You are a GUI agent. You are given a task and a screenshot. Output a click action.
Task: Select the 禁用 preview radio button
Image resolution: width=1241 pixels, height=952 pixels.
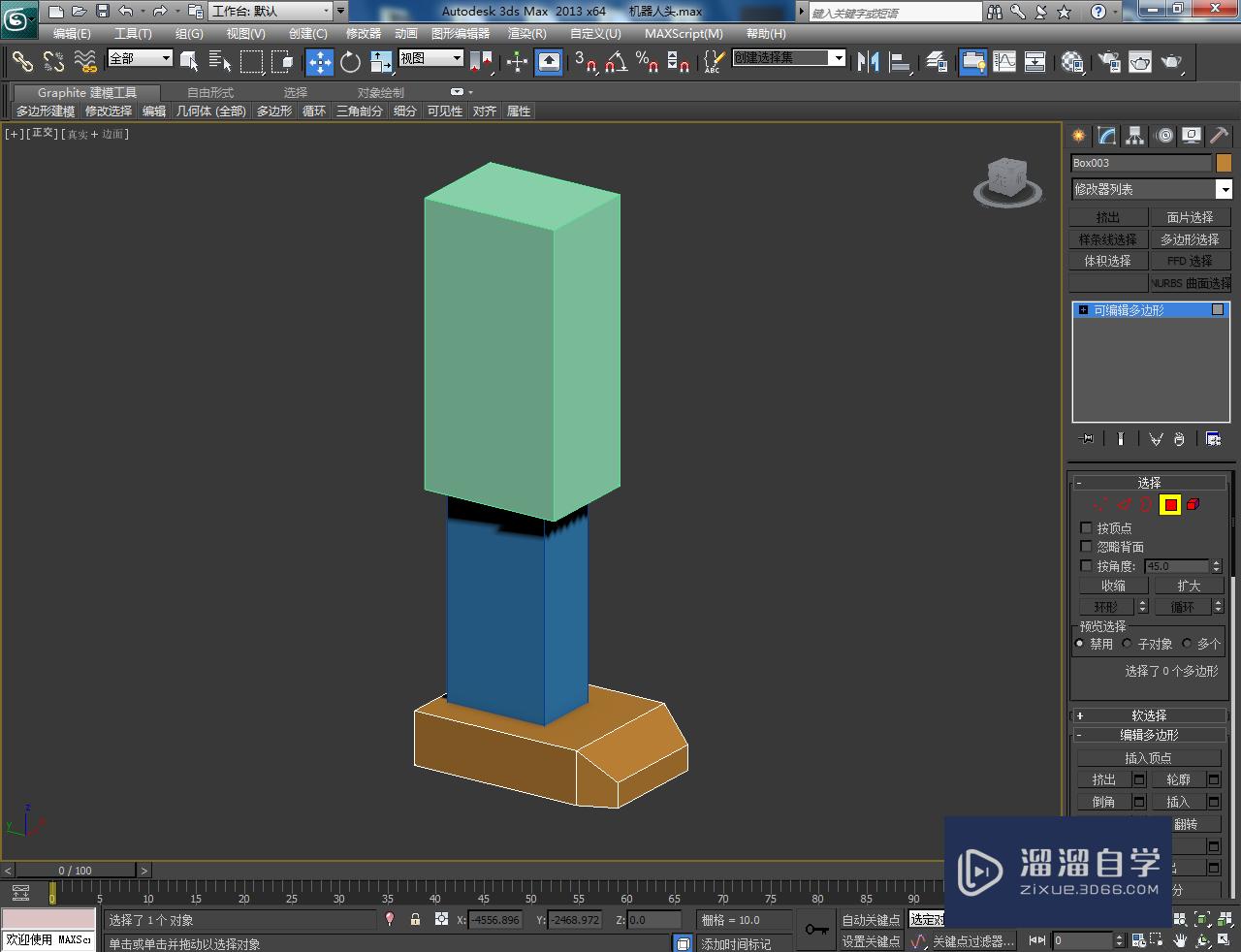[1080, 643]
